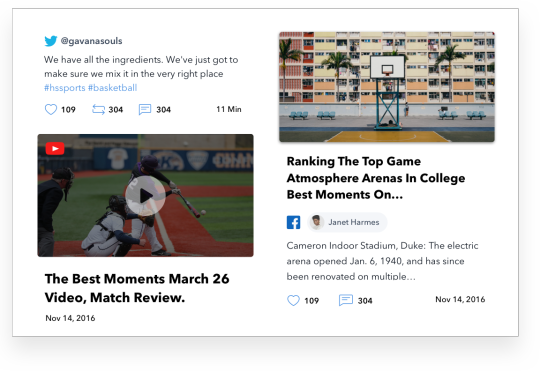The image size is (540, 371).
Task: Click the tweet text about ingredients
Action: 141,67
